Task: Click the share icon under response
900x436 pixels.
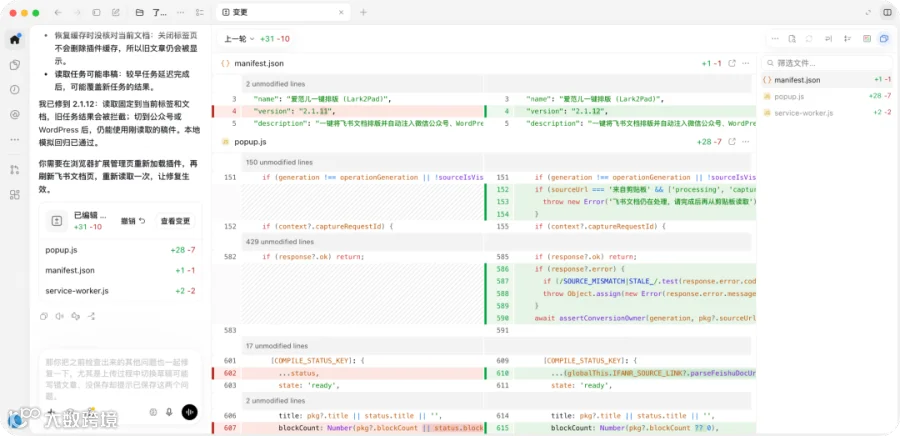Action: point(91,316)
